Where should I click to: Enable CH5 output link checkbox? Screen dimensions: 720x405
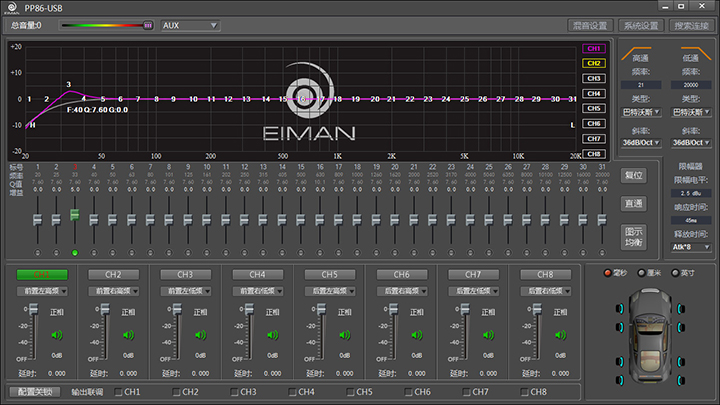[351, 392]
